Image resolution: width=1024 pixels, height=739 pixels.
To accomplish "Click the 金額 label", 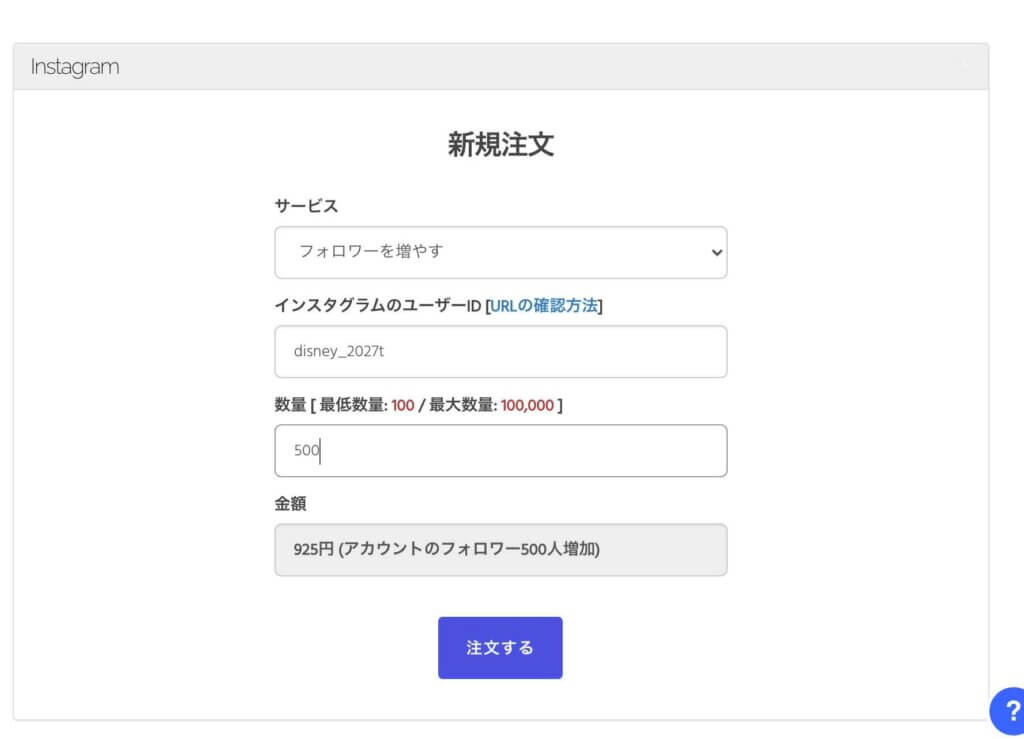I will 290,504.
